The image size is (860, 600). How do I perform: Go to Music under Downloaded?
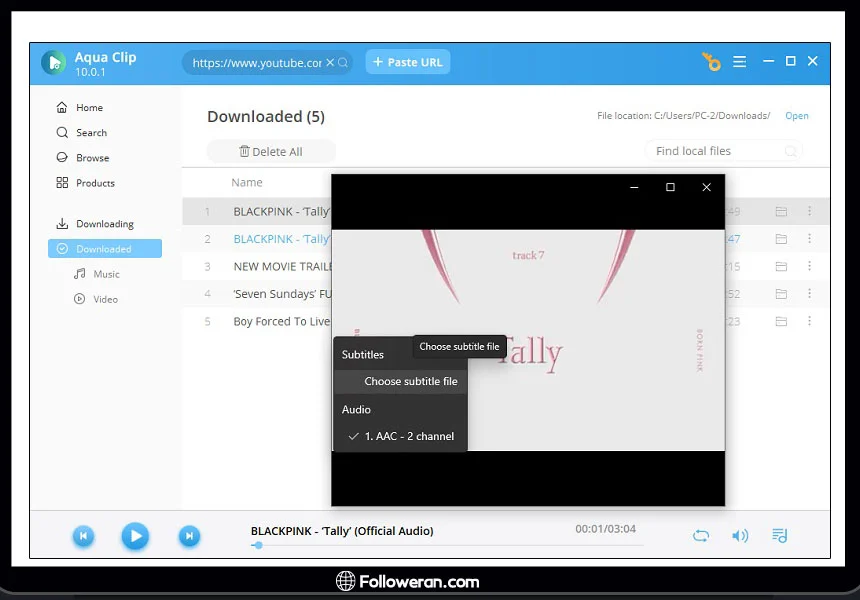(x=106, y=274)
